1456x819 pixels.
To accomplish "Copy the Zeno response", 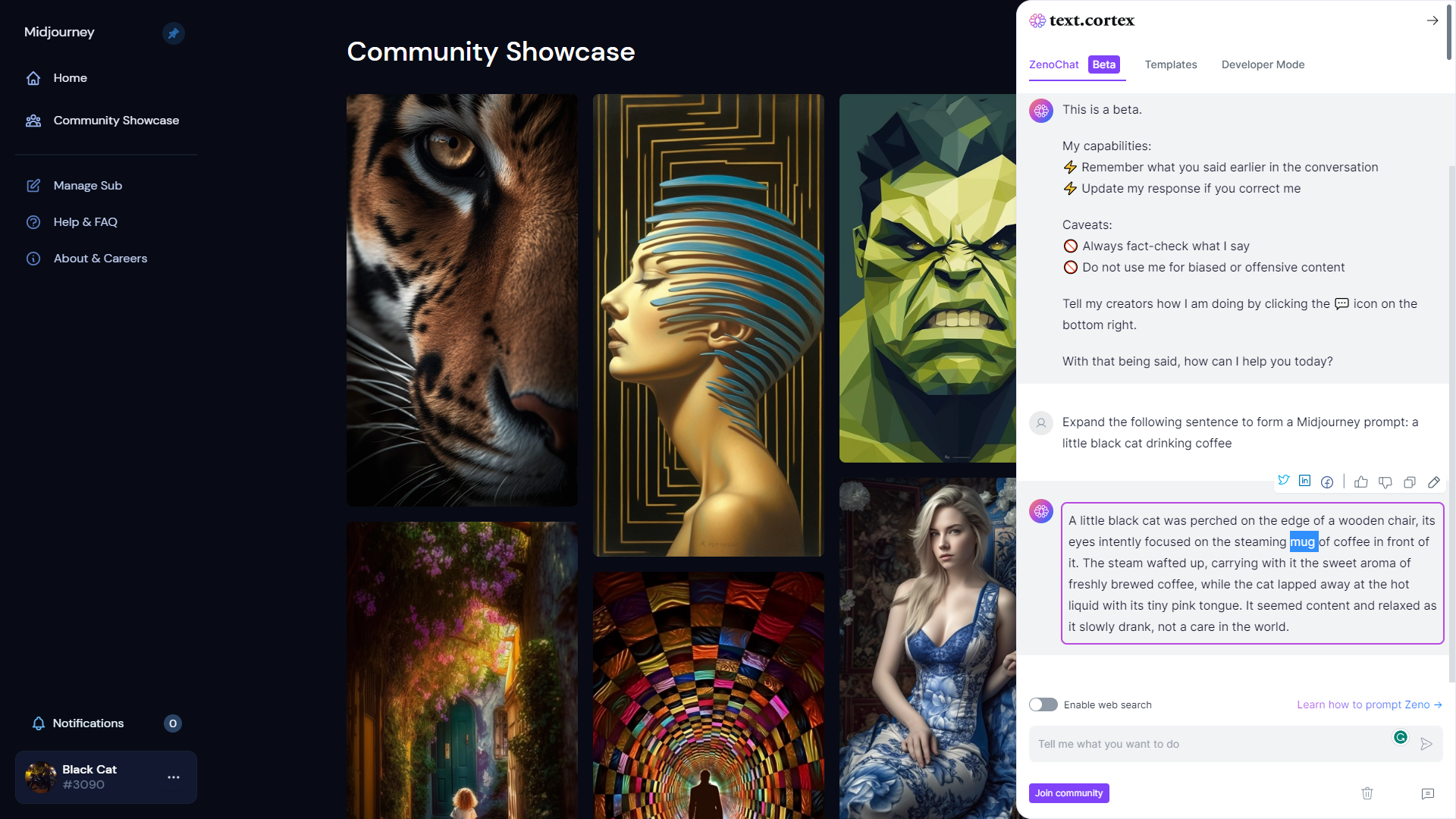I will click(x=1410, y=482).
